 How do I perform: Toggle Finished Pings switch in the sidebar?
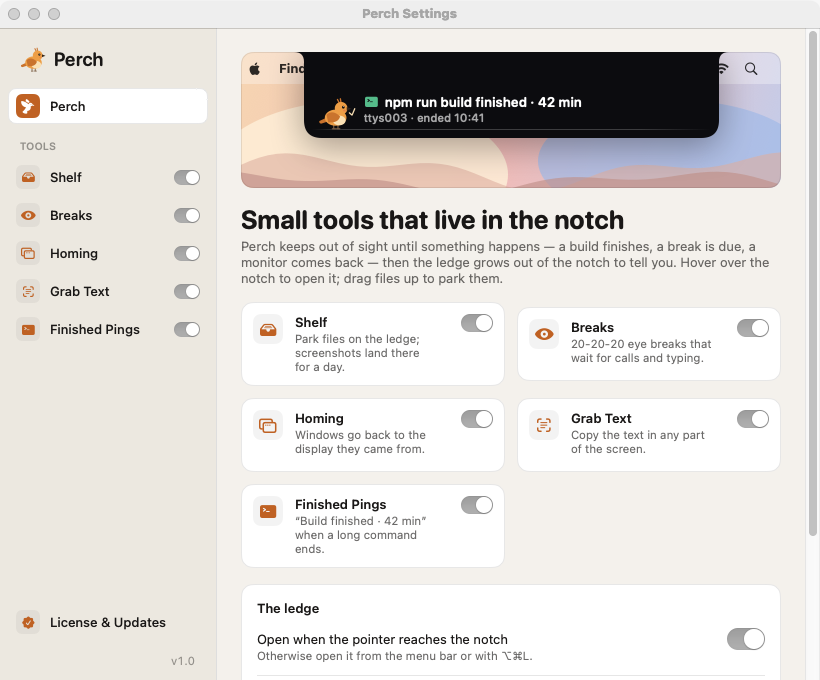[x=187, y=330]
